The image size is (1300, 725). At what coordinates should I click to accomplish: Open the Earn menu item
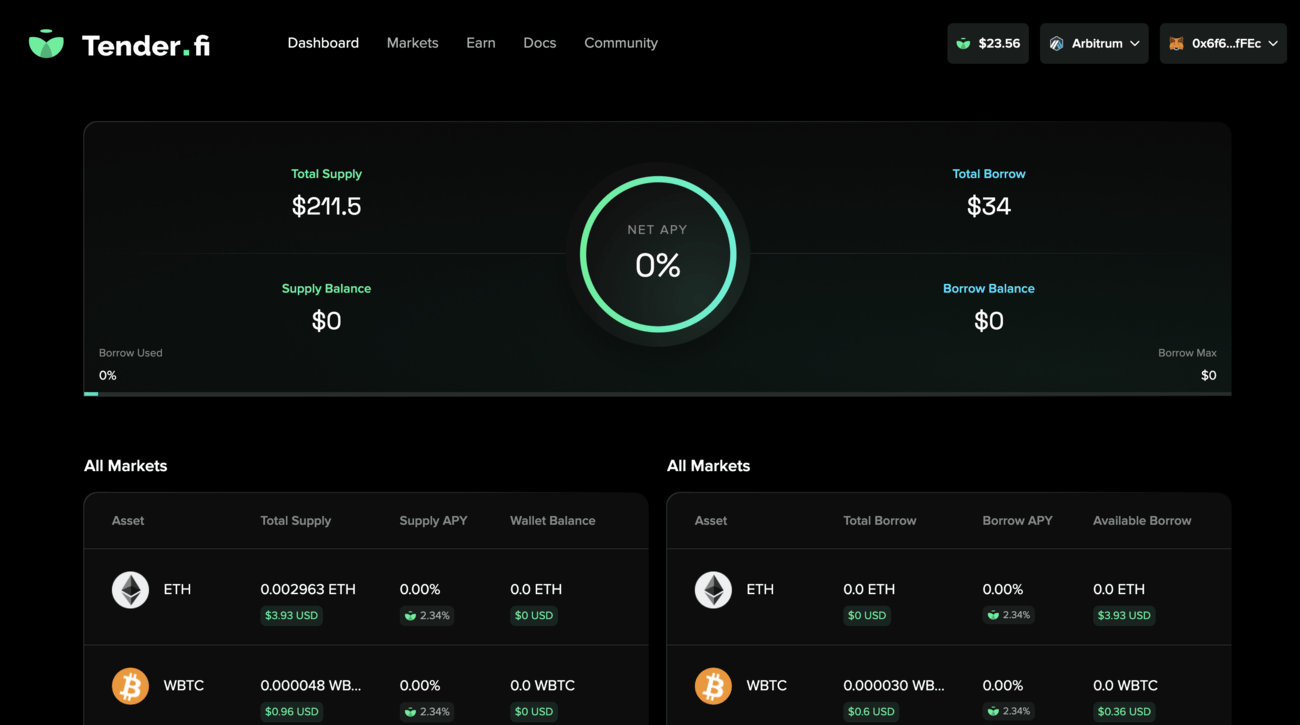[480, 43]
